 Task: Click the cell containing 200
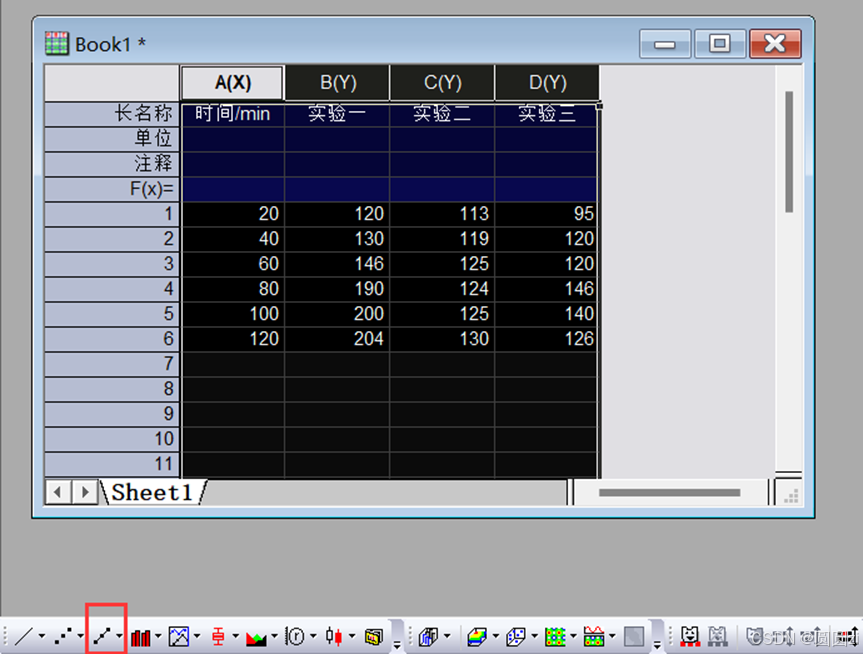tap(337, 314)
